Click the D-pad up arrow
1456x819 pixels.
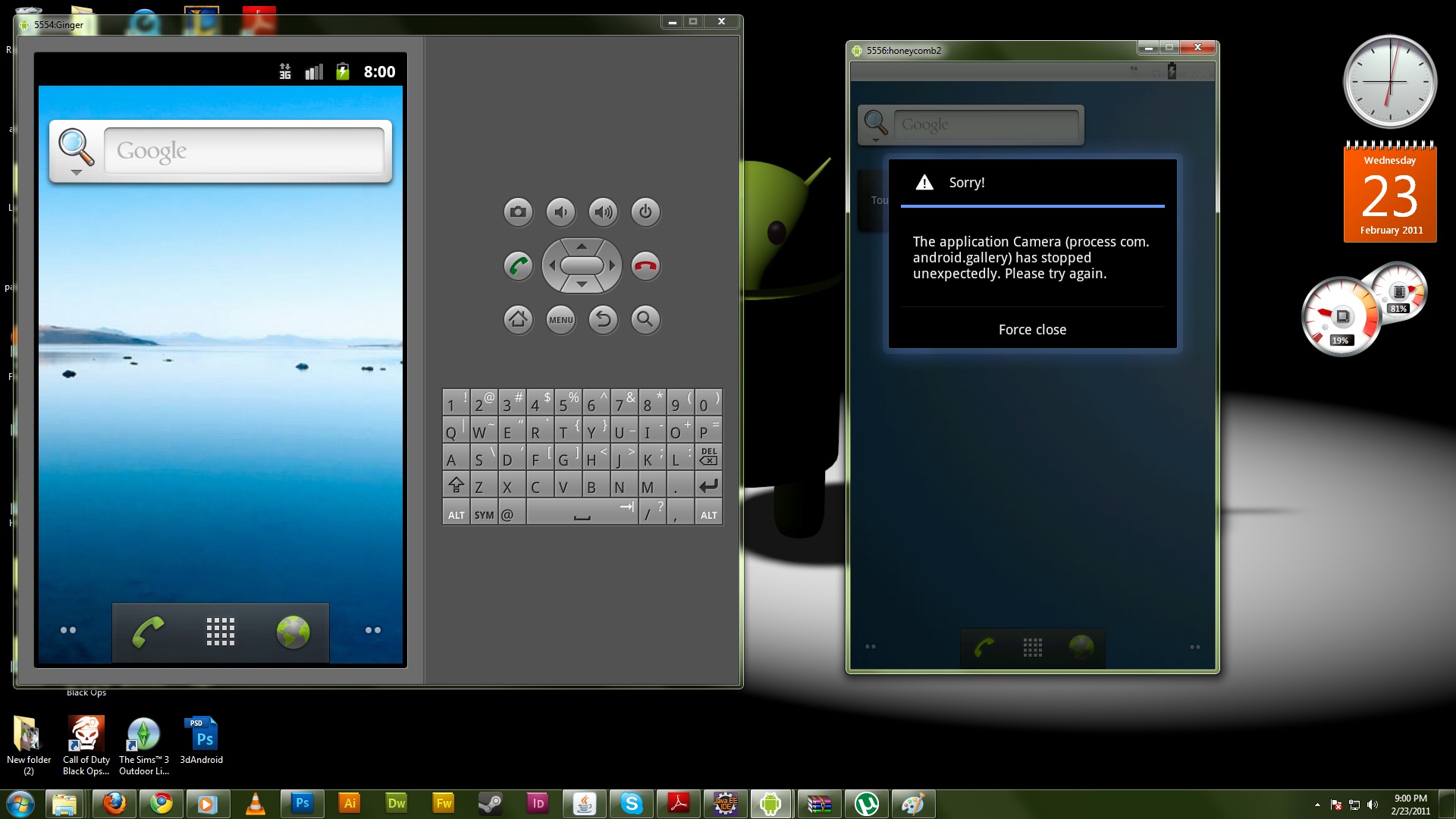tap(582, 246)
